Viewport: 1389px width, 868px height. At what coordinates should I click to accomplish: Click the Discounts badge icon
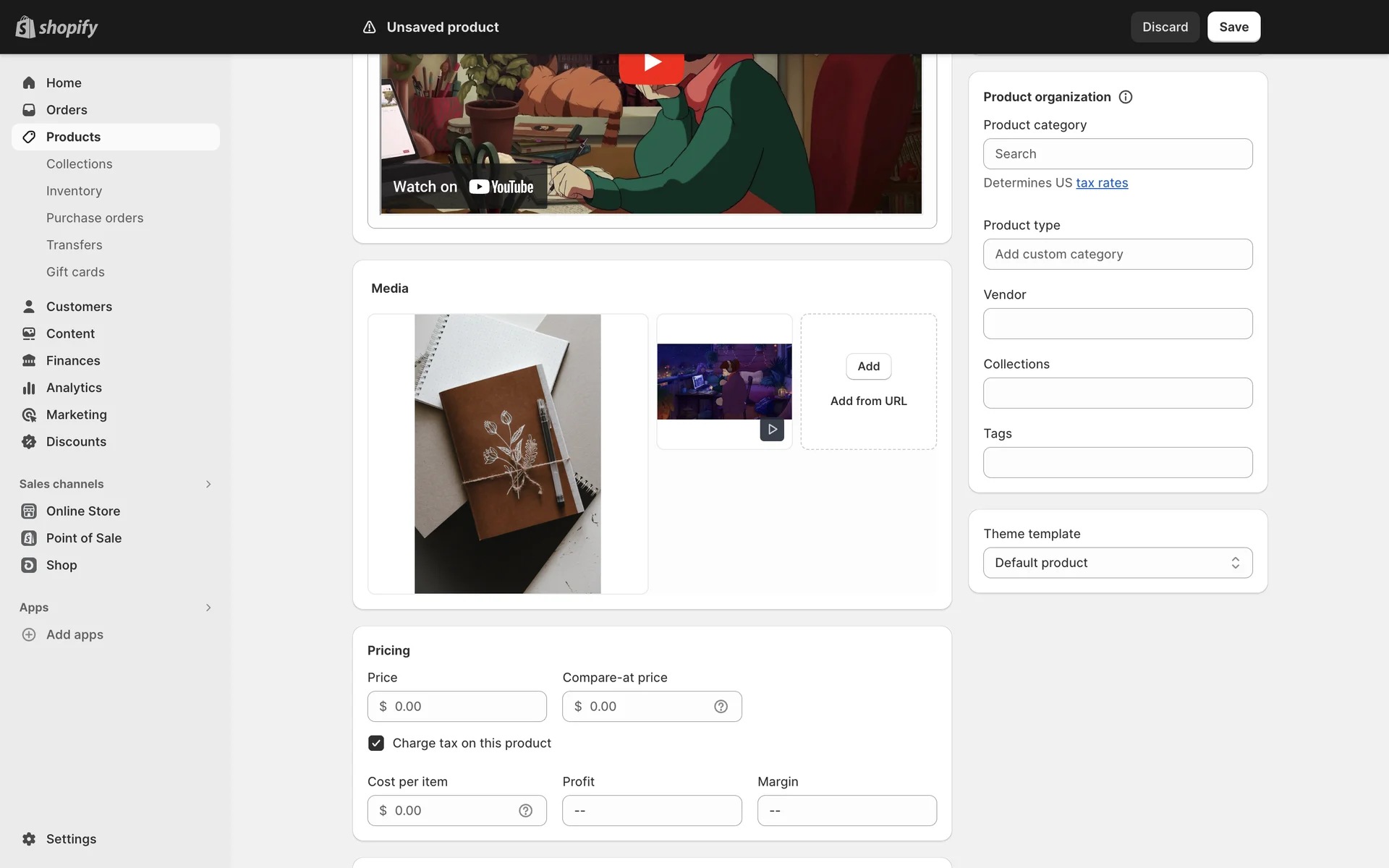point(29,442)
